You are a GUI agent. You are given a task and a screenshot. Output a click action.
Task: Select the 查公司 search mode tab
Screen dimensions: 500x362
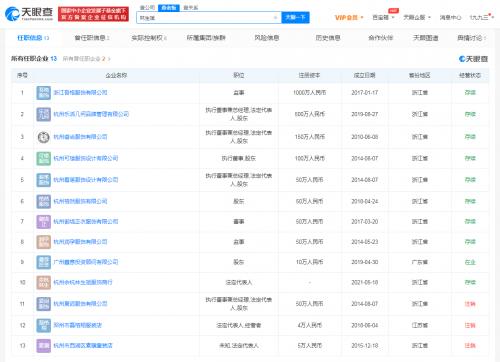point(147,7)
